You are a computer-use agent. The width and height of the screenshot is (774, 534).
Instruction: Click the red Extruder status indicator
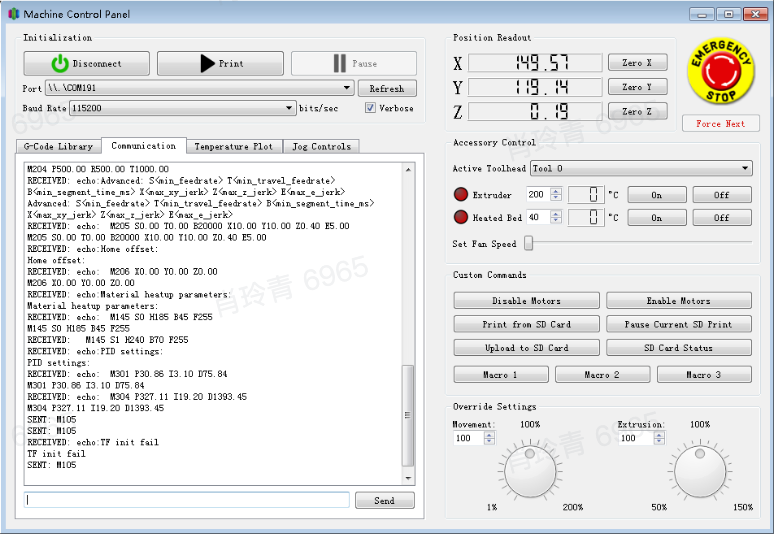[460, 194]
